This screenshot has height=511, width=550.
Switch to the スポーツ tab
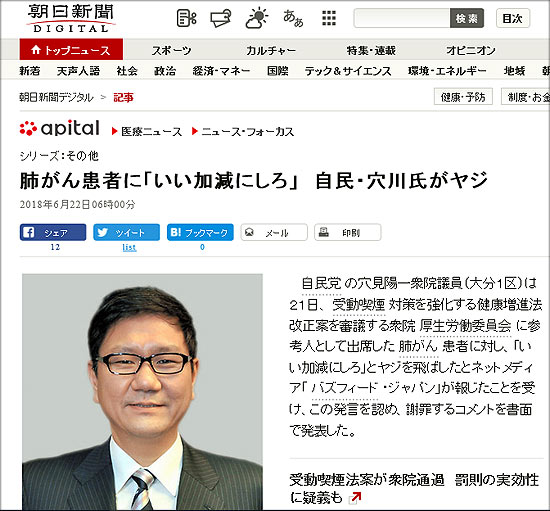172,50
